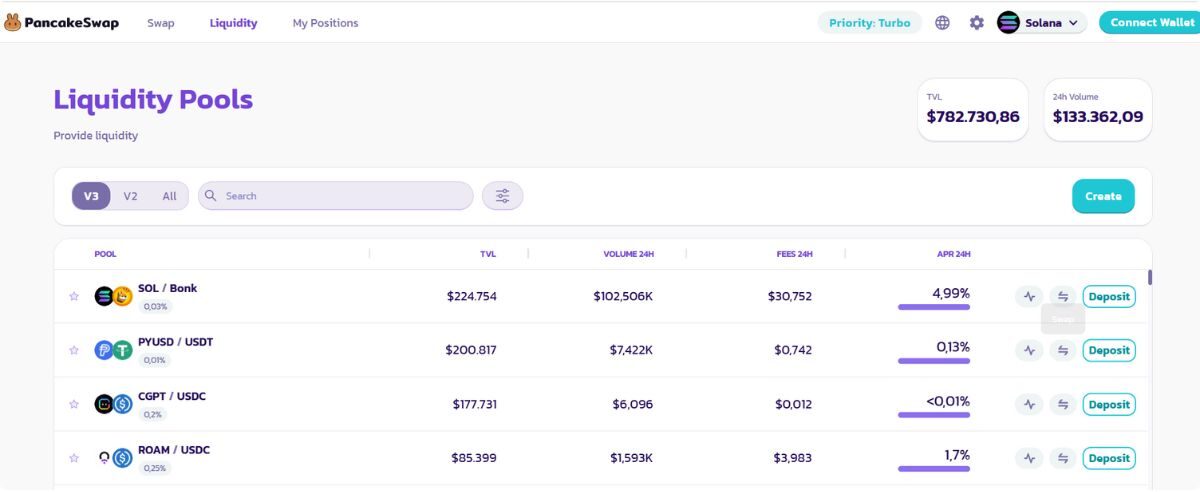The height and width of the screenshot is (492, 1200).
Task: Click the Solana network logo icon
Action: tap(1008, 22)
